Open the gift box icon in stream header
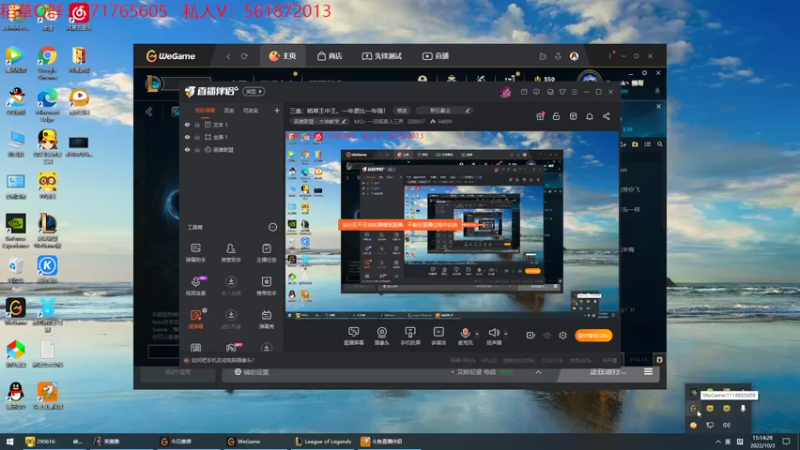 pos(540,116)
